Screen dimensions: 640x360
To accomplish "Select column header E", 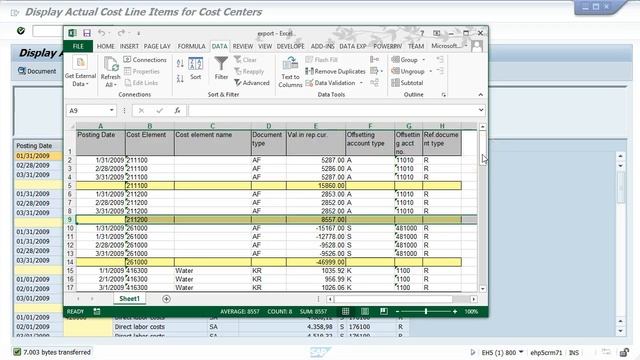I will (316, 126).
